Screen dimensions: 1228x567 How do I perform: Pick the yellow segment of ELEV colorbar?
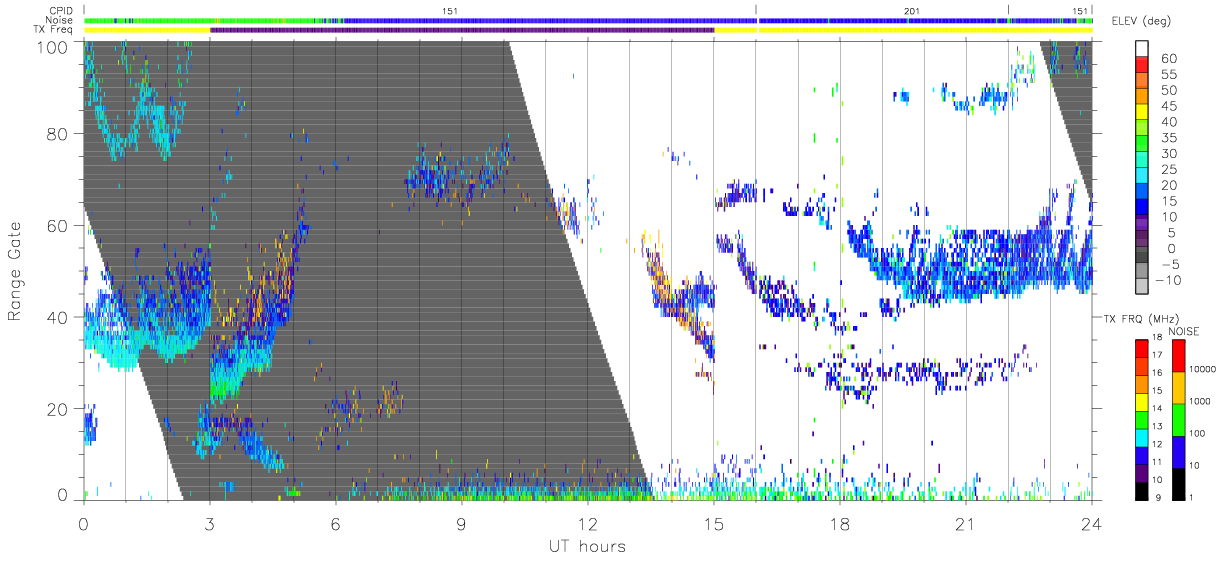pos(1143,112)
